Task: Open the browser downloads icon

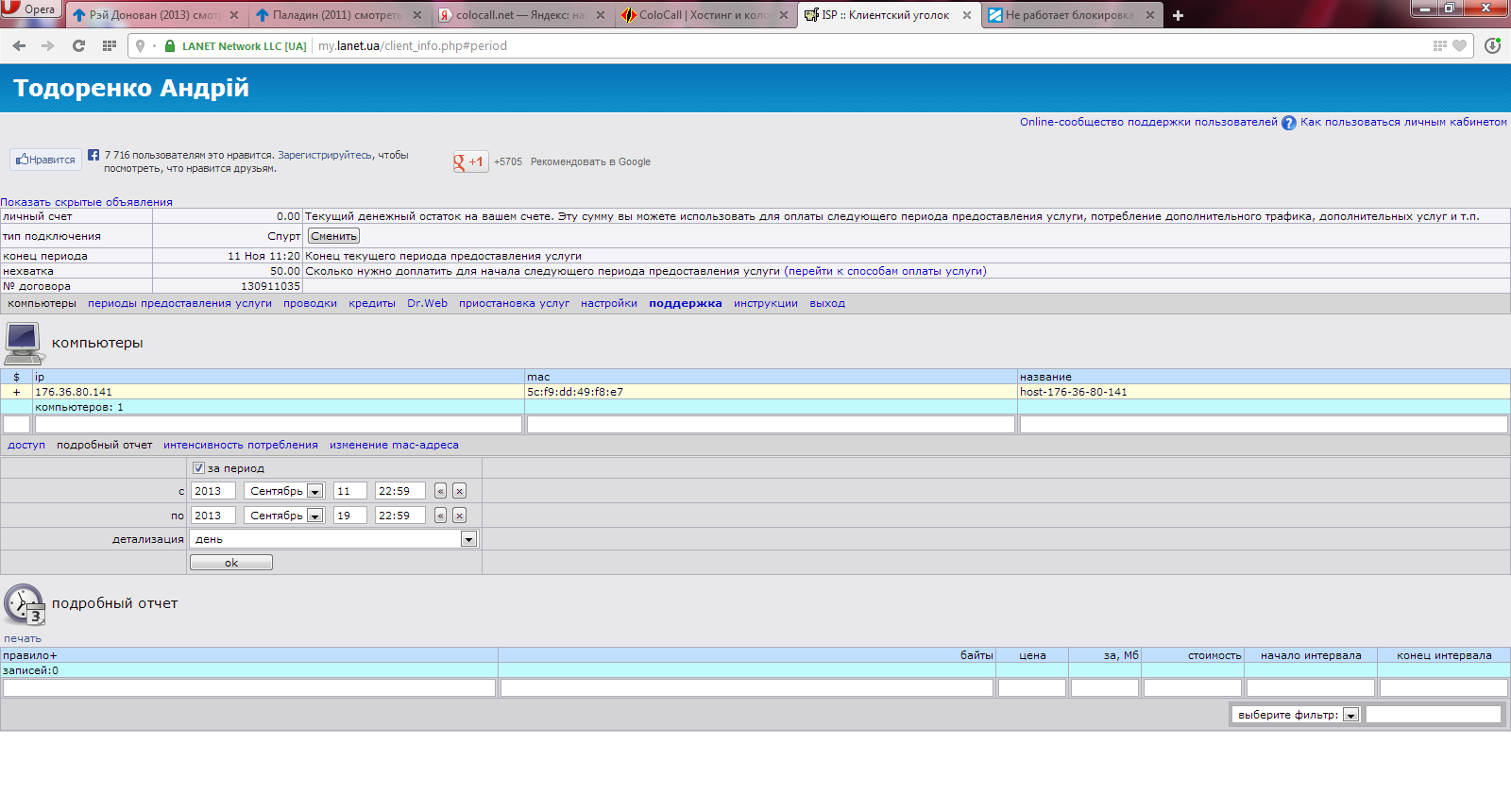Action: (1492, 45)
